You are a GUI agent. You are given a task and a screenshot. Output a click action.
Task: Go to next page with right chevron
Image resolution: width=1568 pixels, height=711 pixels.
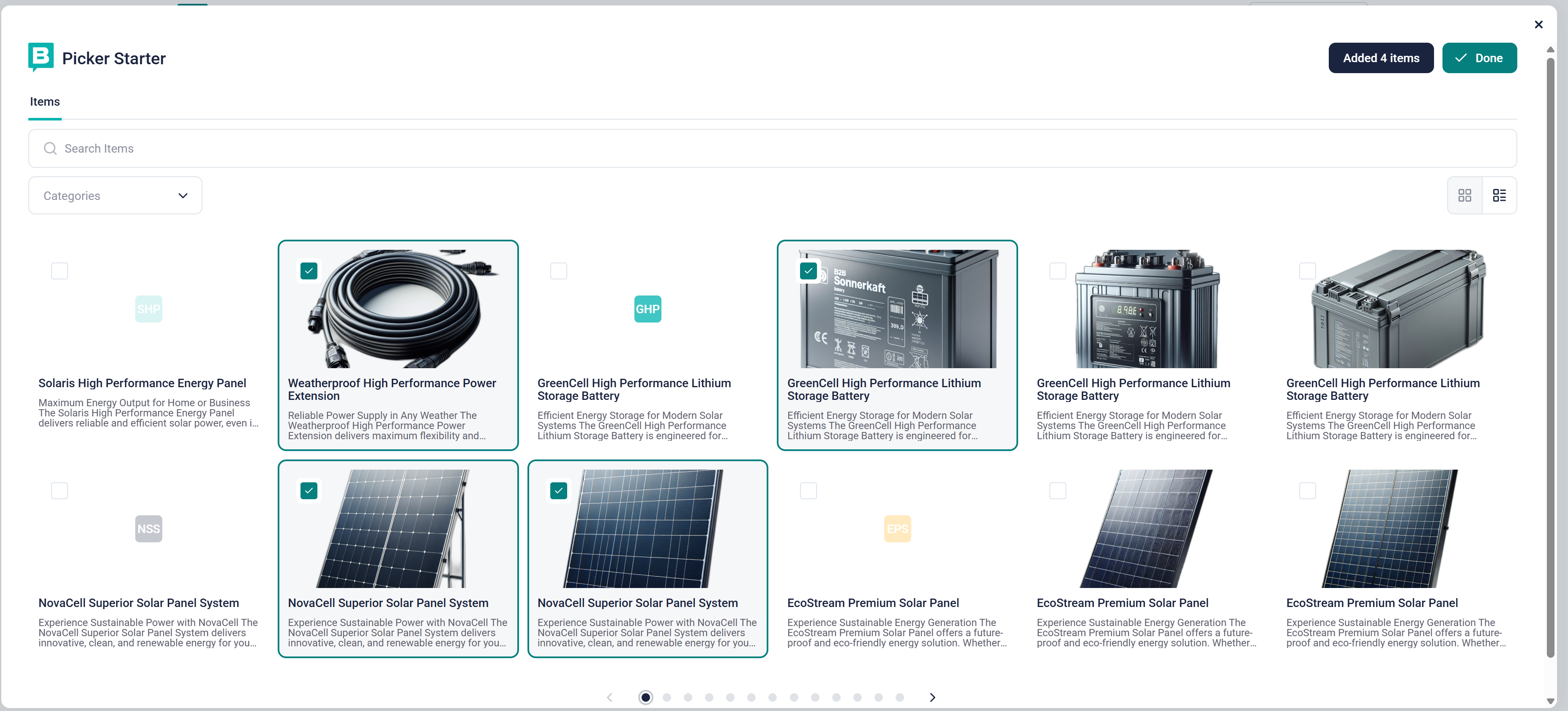point(932,697)
